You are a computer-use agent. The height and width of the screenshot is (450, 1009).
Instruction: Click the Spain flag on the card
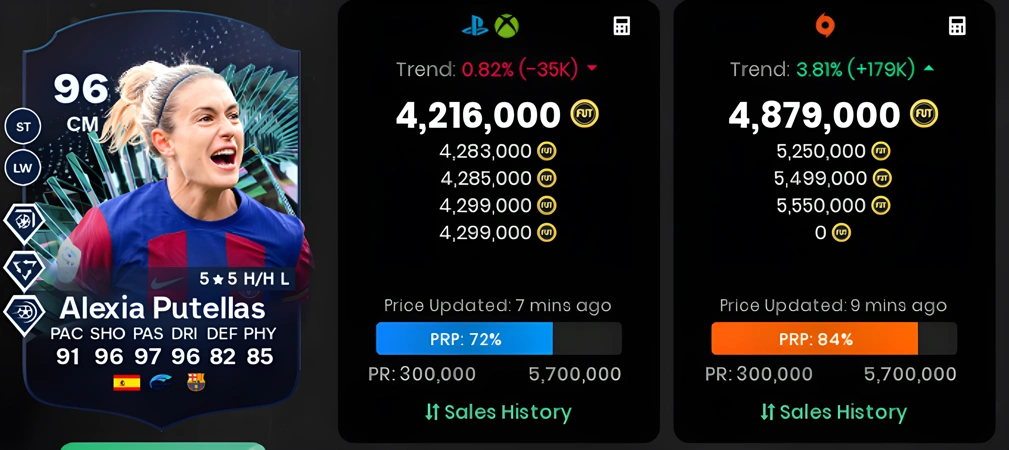tap(127, 383)
